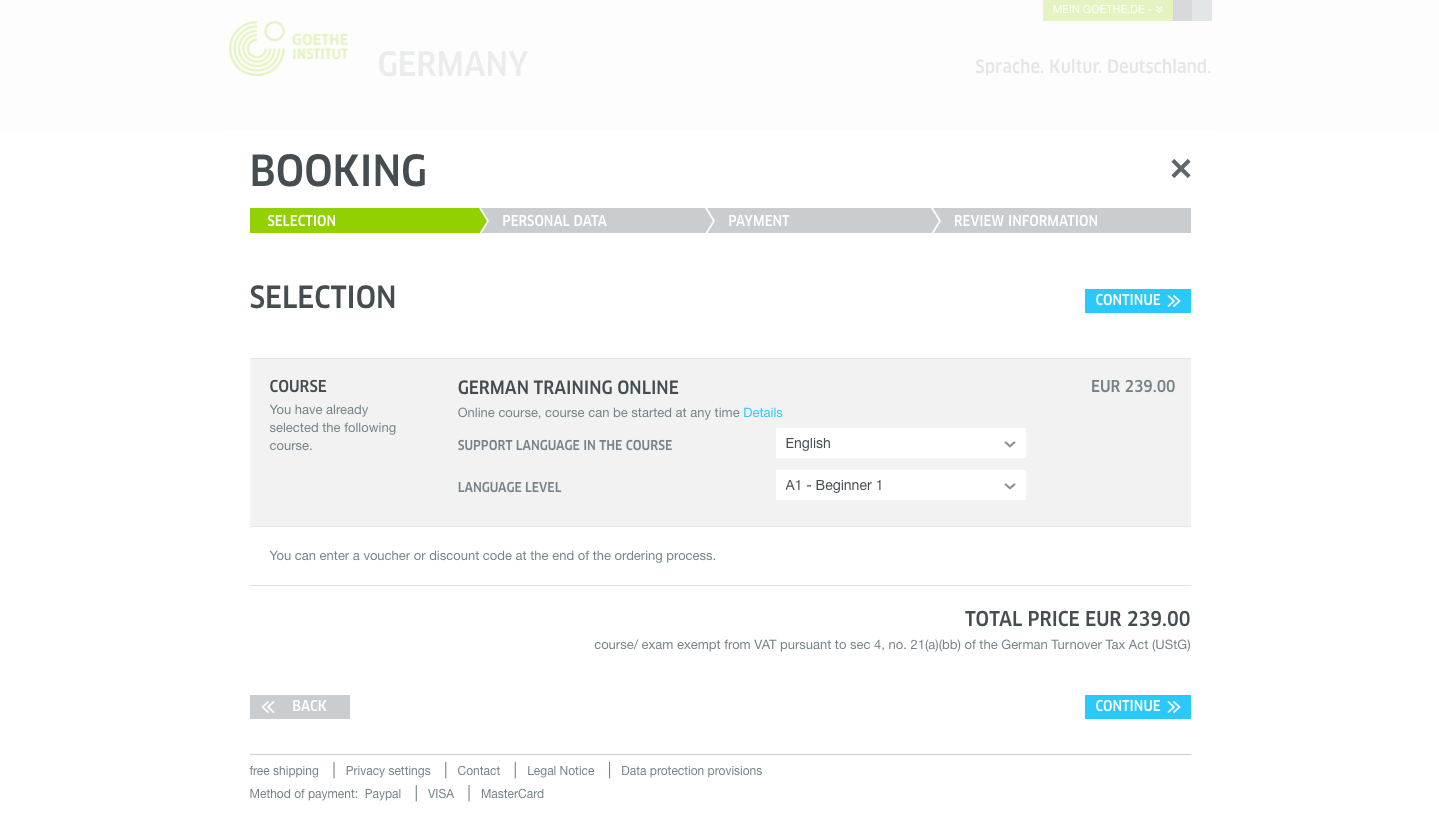Click the Goethe Institut logo
Screen dimensions: 1439x819
pyautogui.click(x=288, y=48)
